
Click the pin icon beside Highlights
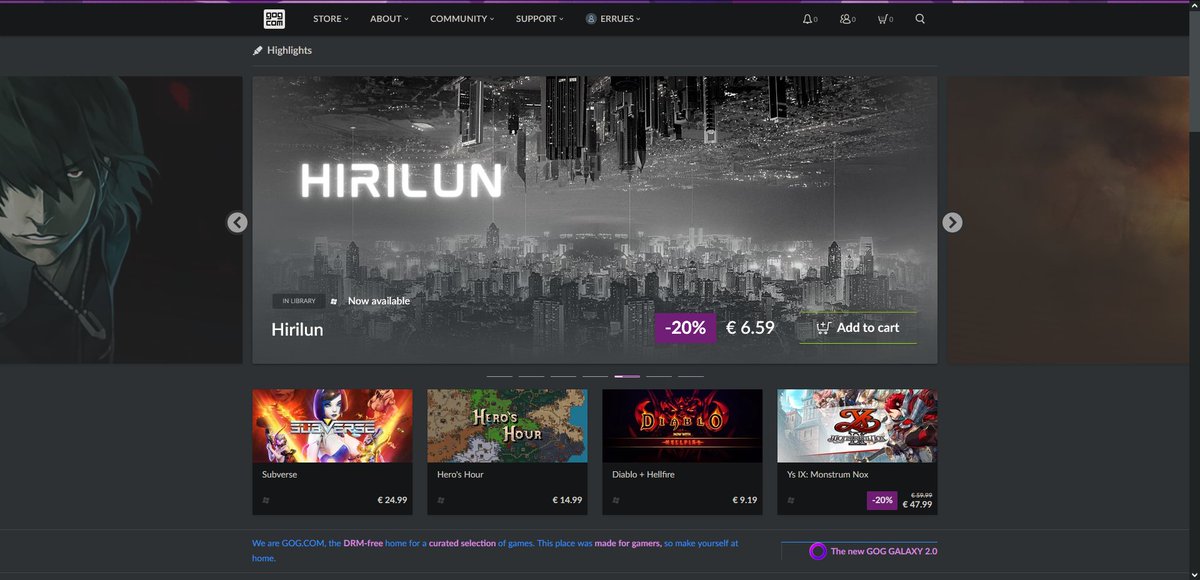tap(258, 50)
